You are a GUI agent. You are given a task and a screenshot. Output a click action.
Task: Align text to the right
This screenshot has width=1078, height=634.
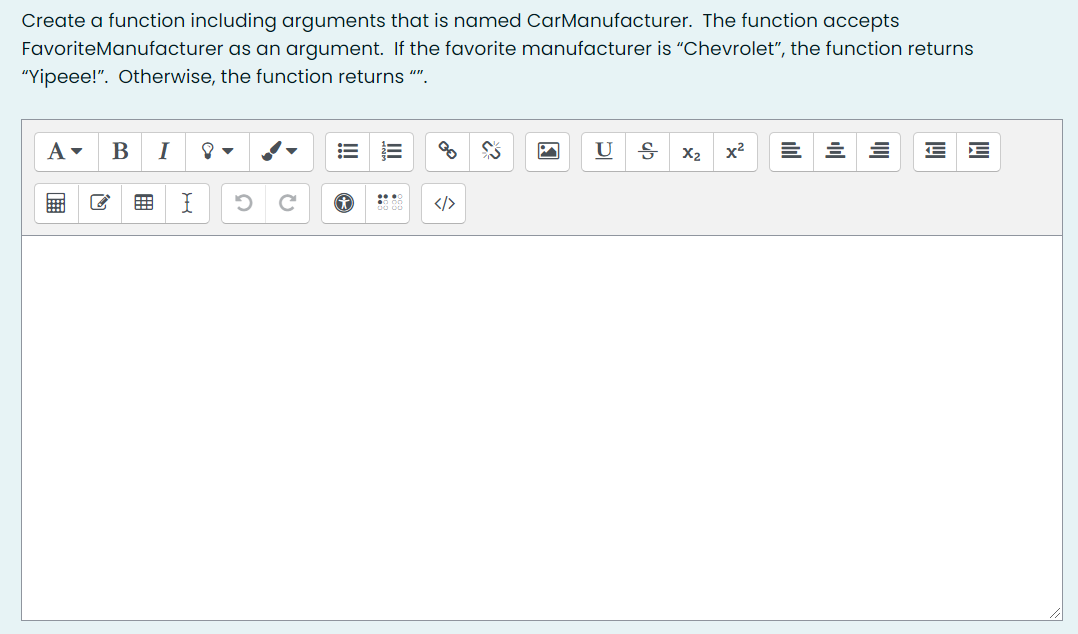tap(879, 151)
